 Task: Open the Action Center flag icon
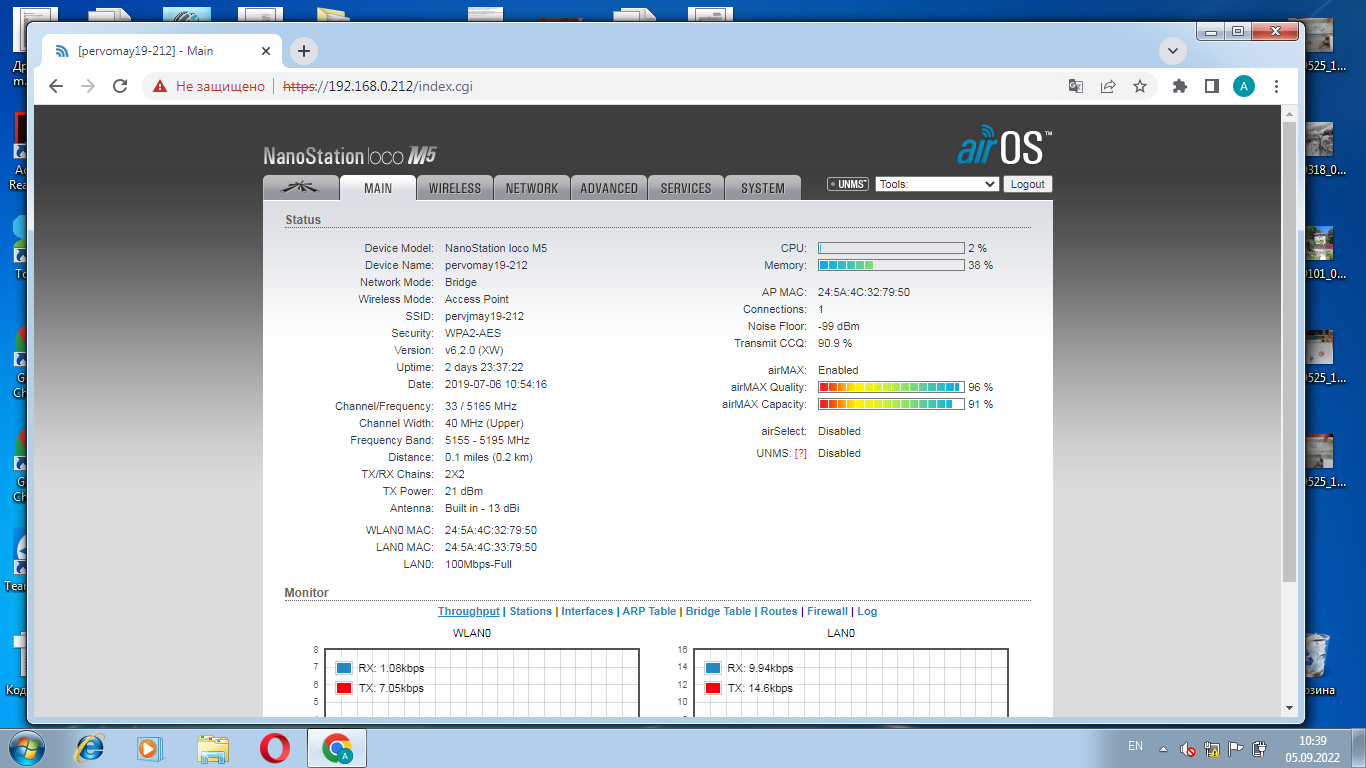coord(1236,748)
